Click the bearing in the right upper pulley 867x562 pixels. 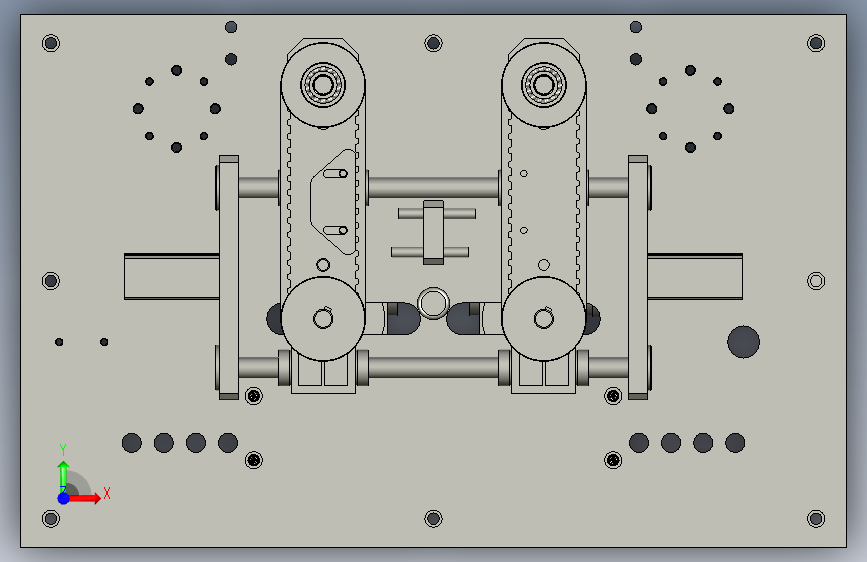pyautogui.click(x=544, y=85)
